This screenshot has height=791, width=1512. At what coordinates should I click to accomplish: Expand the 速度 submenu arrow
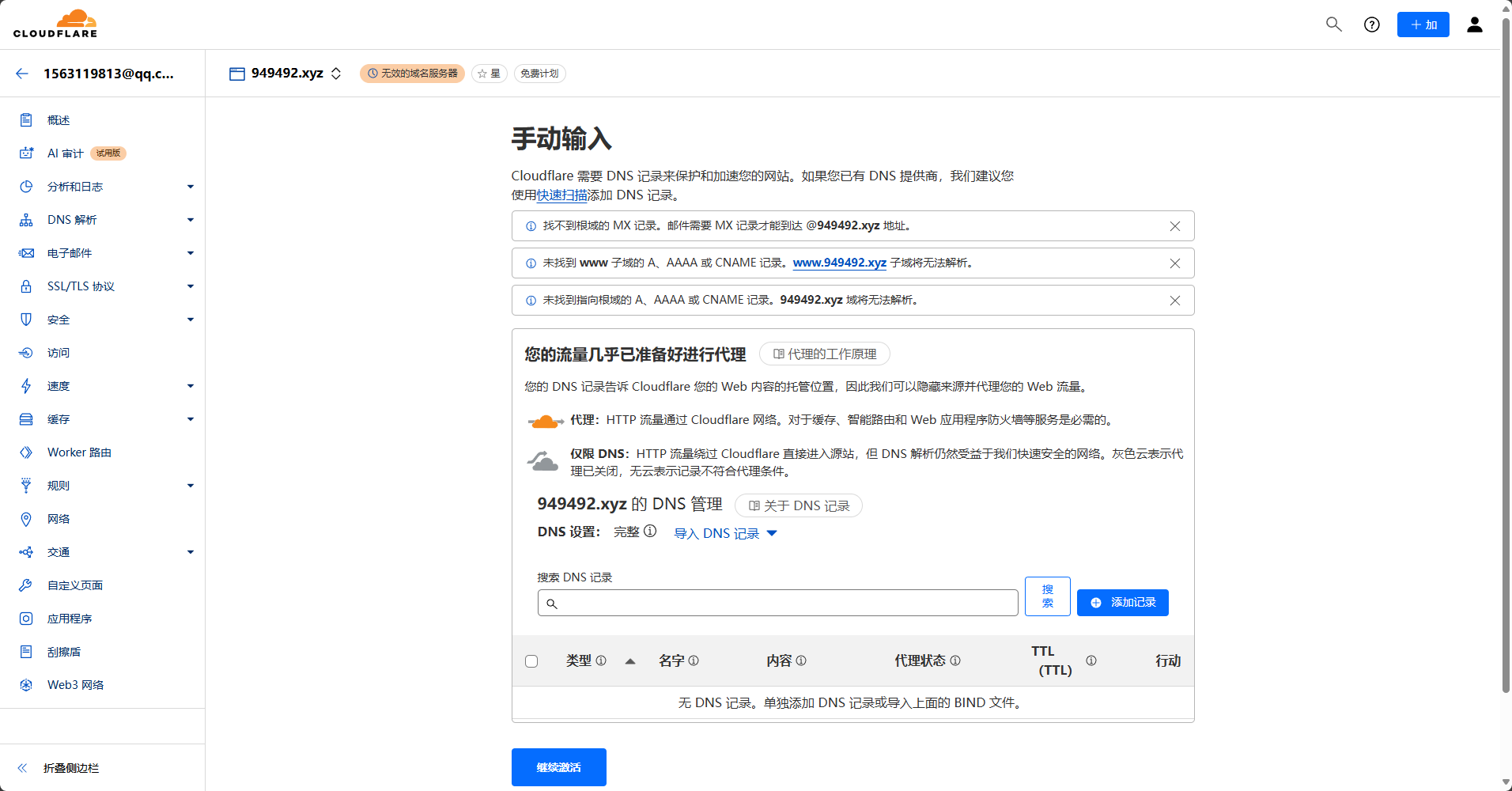(x=191, y=386)
